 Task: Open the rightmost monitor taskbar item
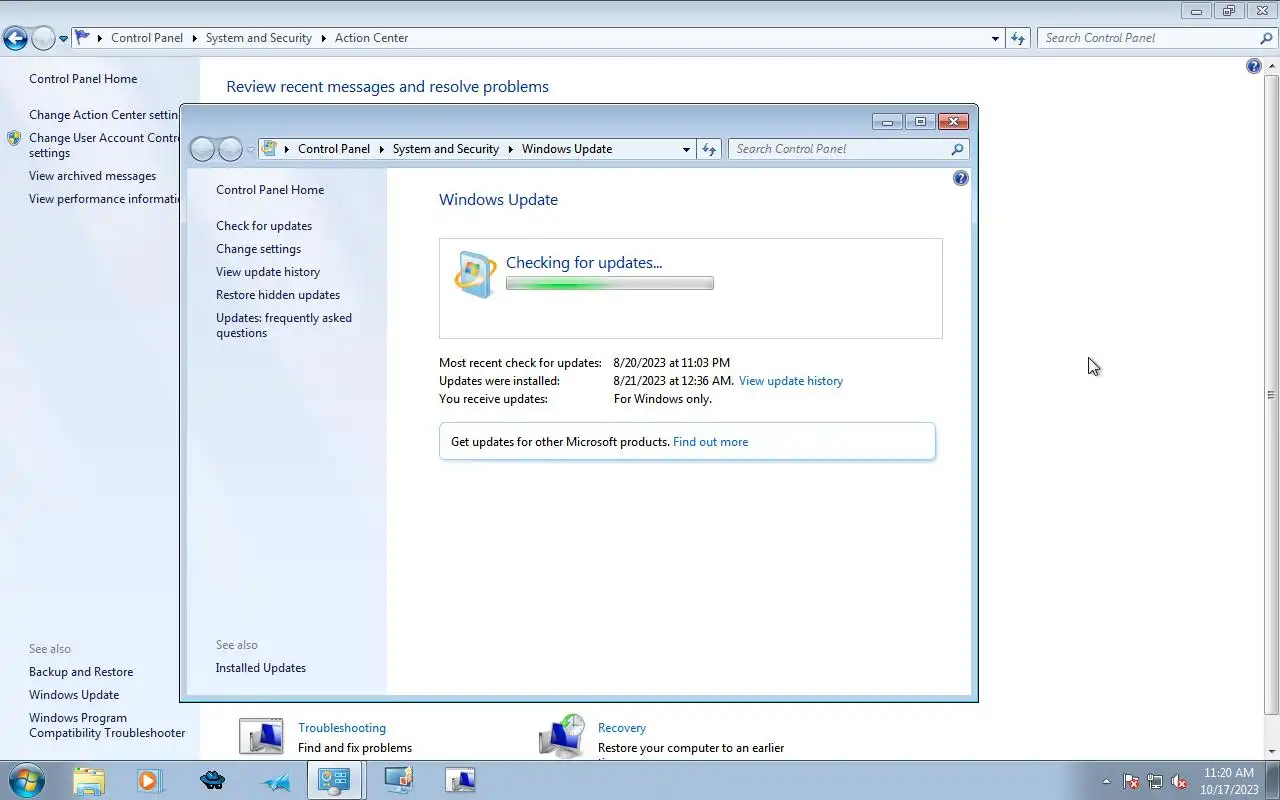click(x=460, y=780)
